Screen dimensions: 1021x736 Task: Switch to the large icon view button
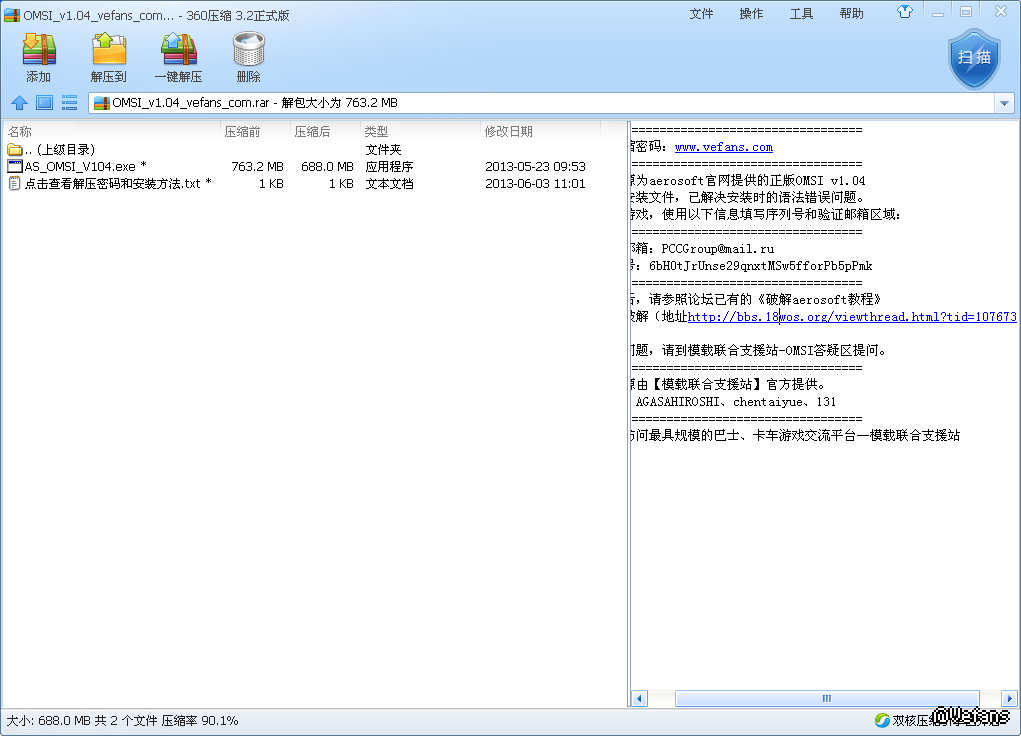coord(44,103)
